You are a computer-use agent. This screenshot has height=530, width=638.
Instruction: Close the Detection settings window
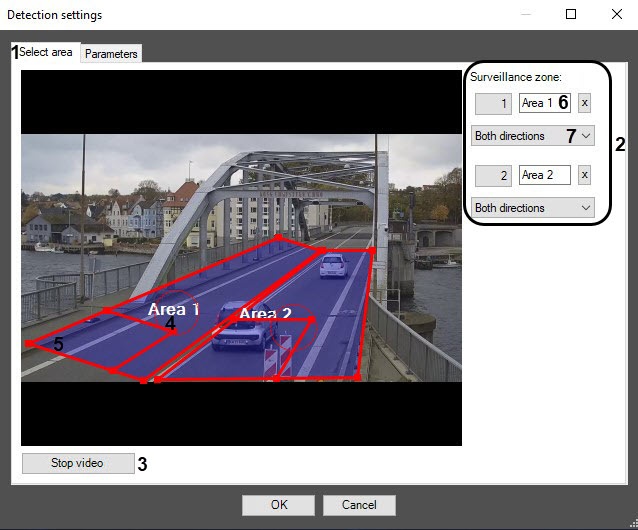616,15
